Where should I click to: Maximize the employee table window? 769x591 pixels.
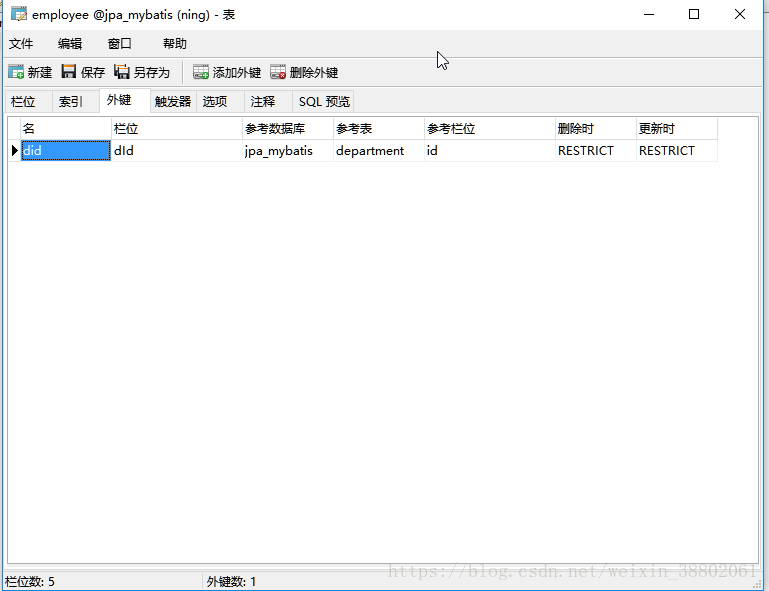point(694,14)
